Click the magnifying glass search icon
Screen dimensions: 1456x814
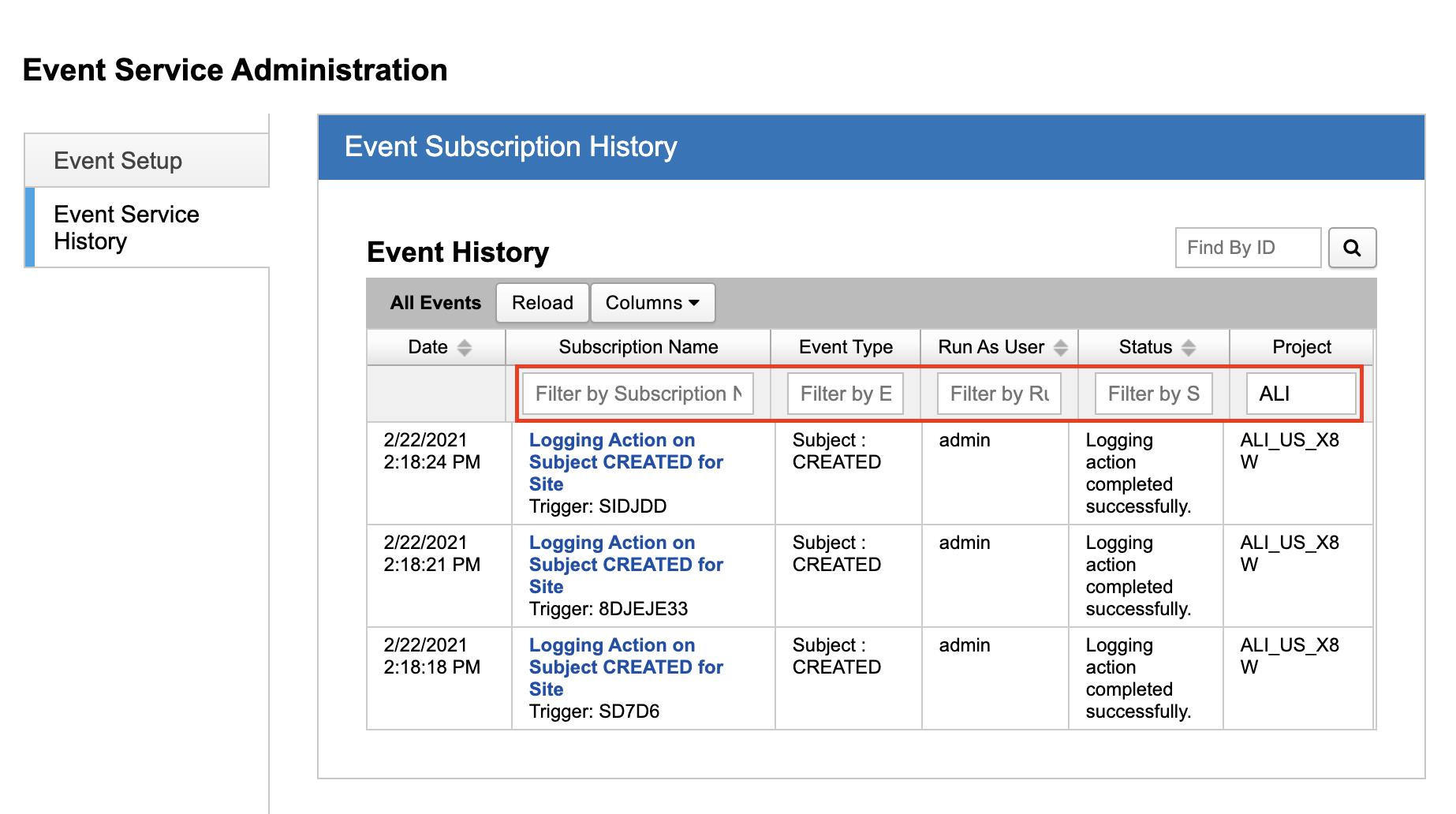click(x=1352, y=248)
